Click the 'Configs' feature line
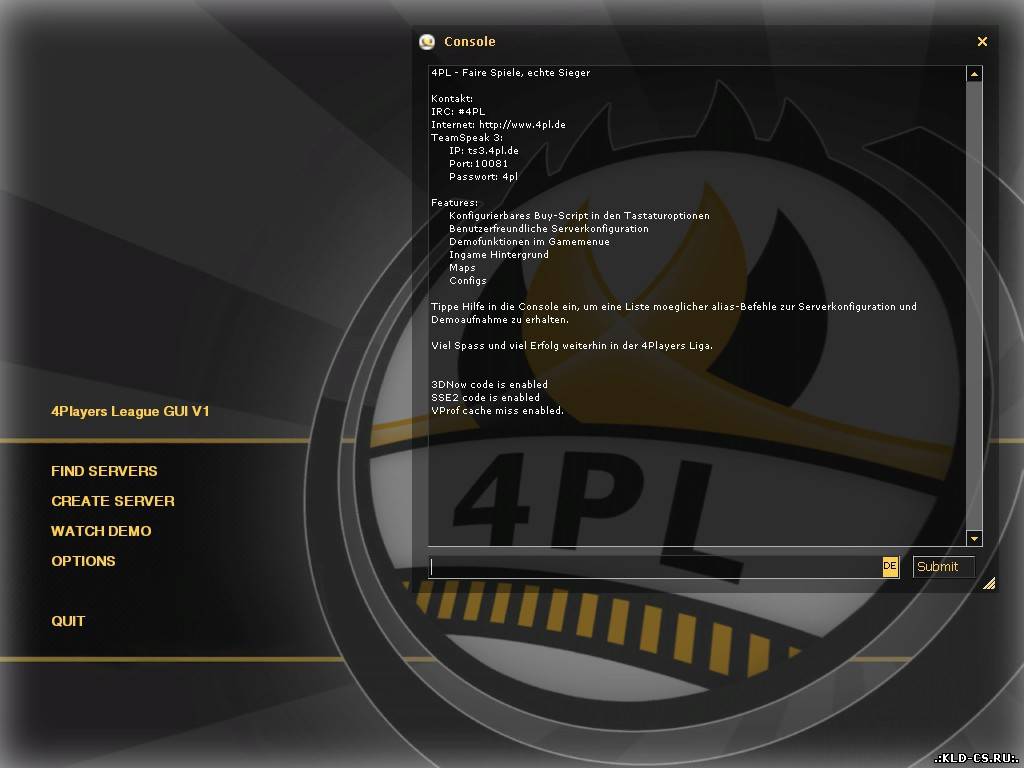 point(468,281)
